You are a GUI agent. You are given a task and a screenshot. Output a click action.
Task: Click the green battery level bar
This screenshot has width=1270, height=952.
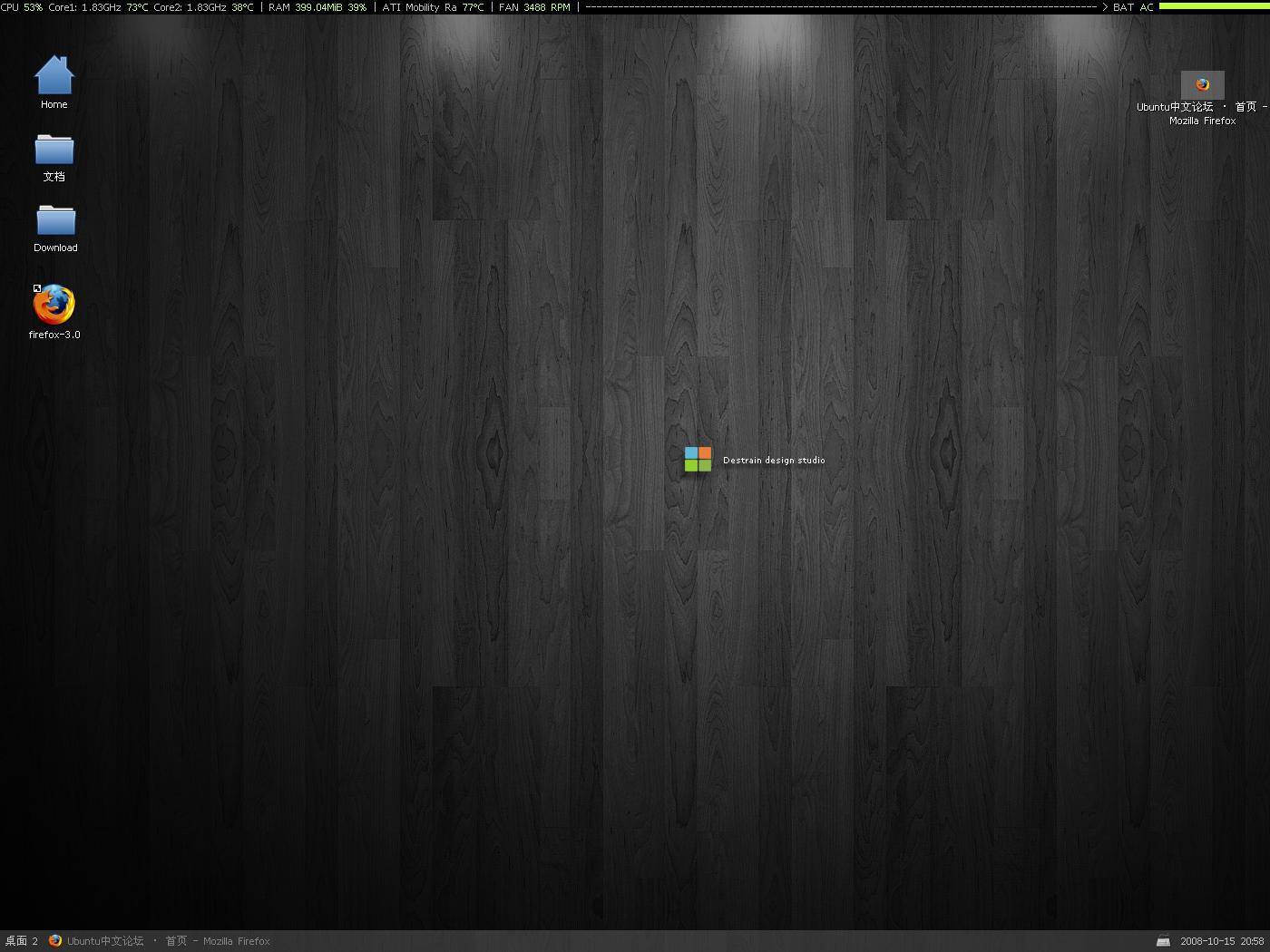point(1214,6)
